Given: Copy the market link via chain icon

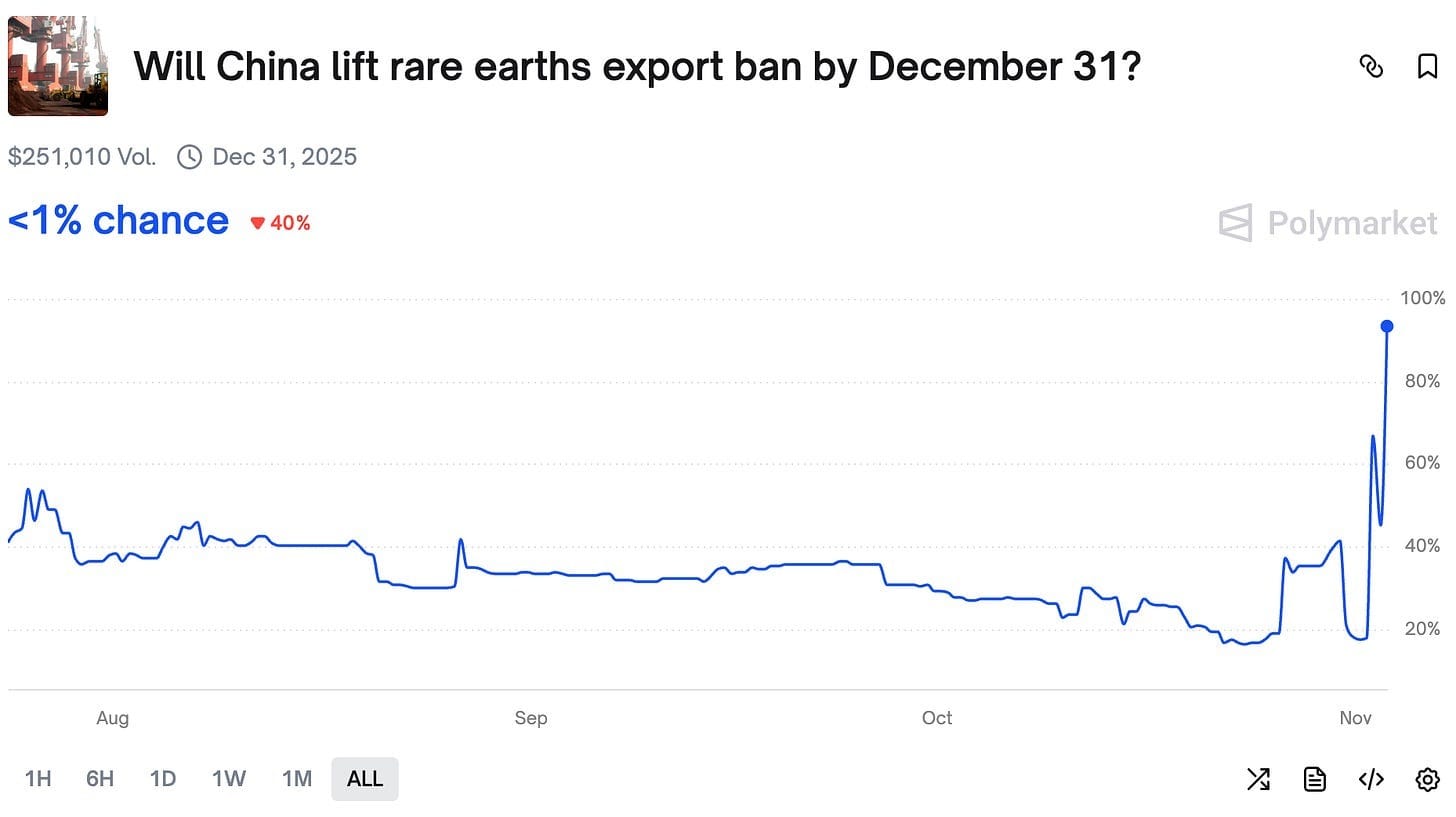Looking at the screenshot, I should (x=1371, y=66).
